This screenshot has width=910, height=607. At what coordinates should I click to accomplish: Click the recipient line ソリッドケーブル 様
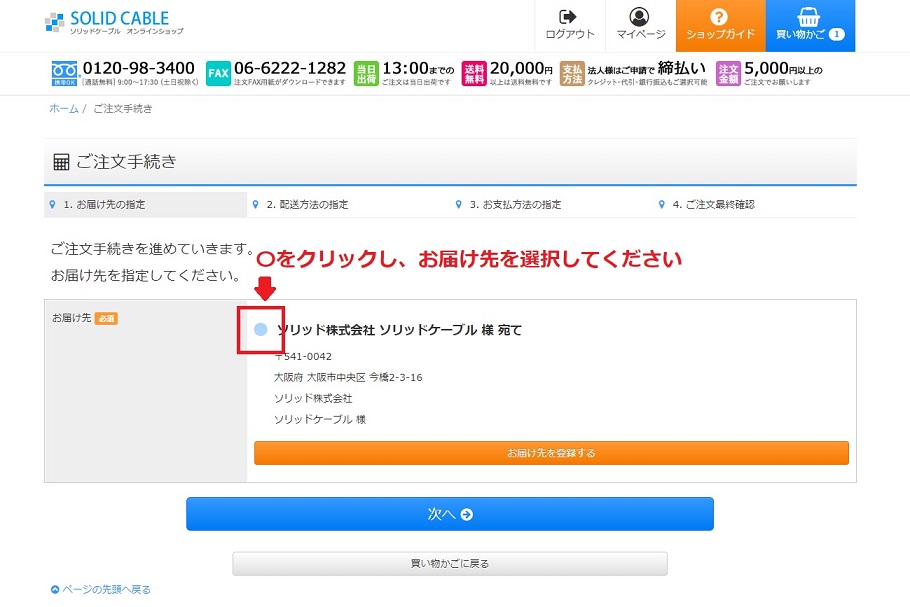tap(320, 419)
